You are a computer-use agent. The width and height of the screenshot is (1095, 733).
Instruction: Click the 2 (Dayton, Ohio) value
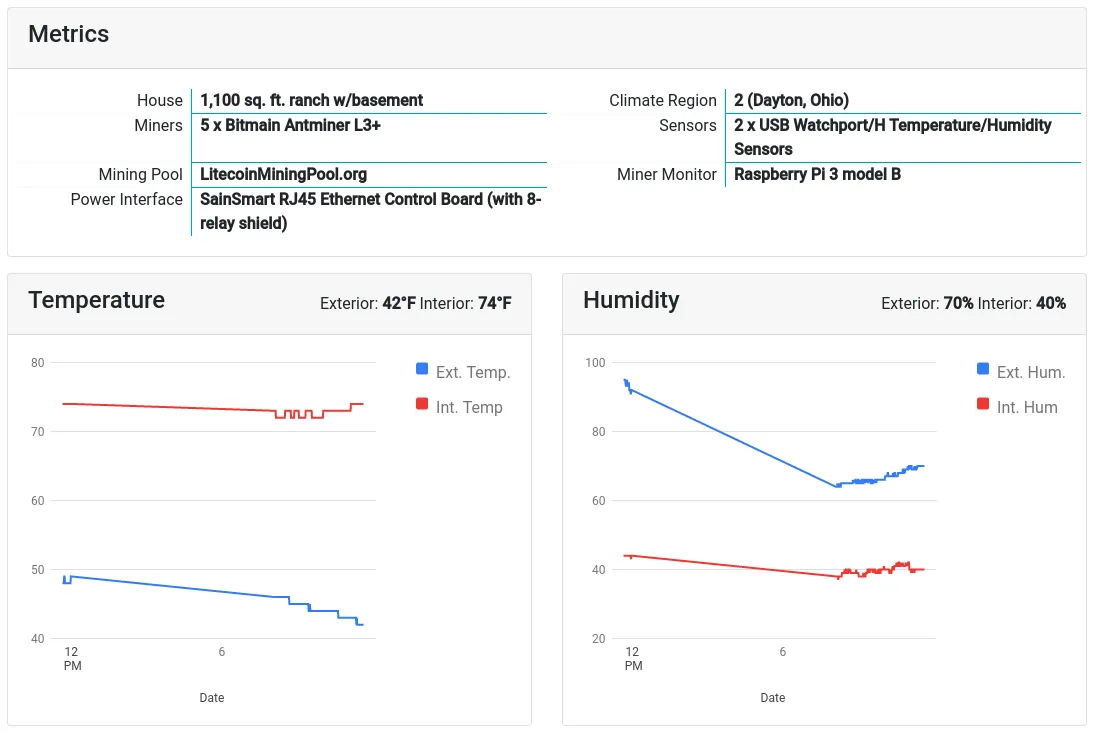tap(791, 101)
